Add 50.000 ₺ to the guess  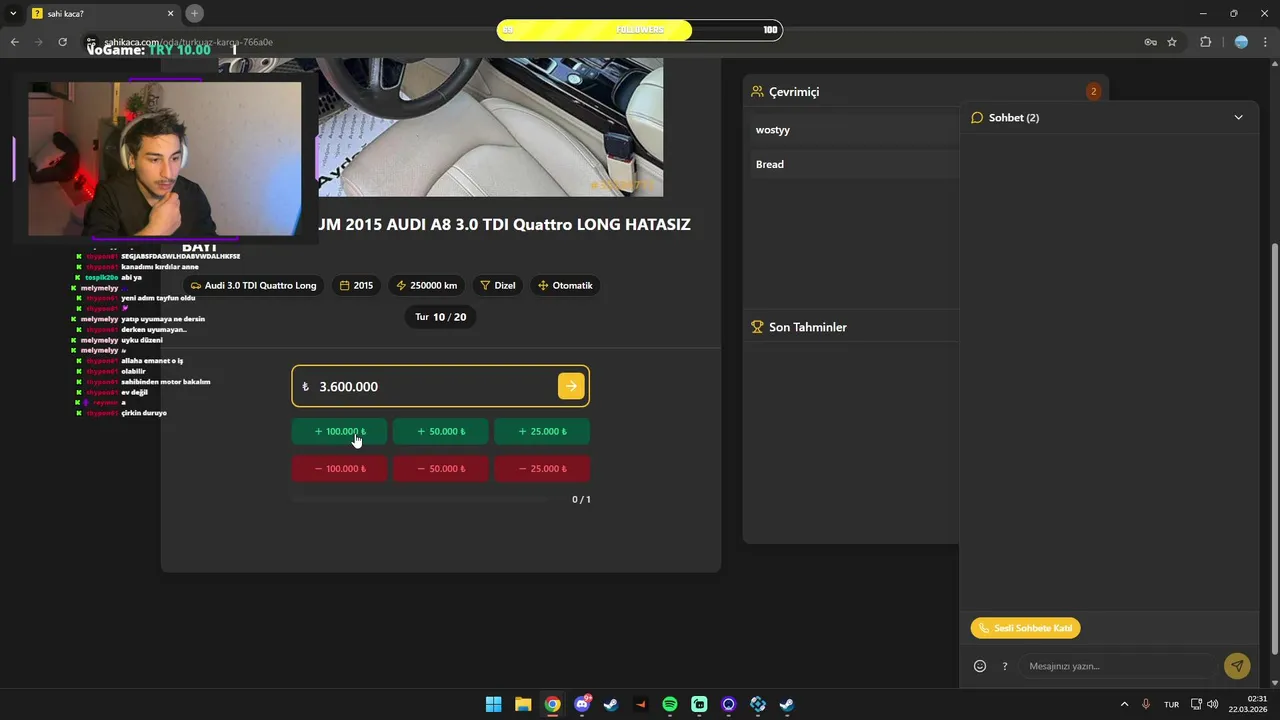pyautogui.click(x=440, y=431)
